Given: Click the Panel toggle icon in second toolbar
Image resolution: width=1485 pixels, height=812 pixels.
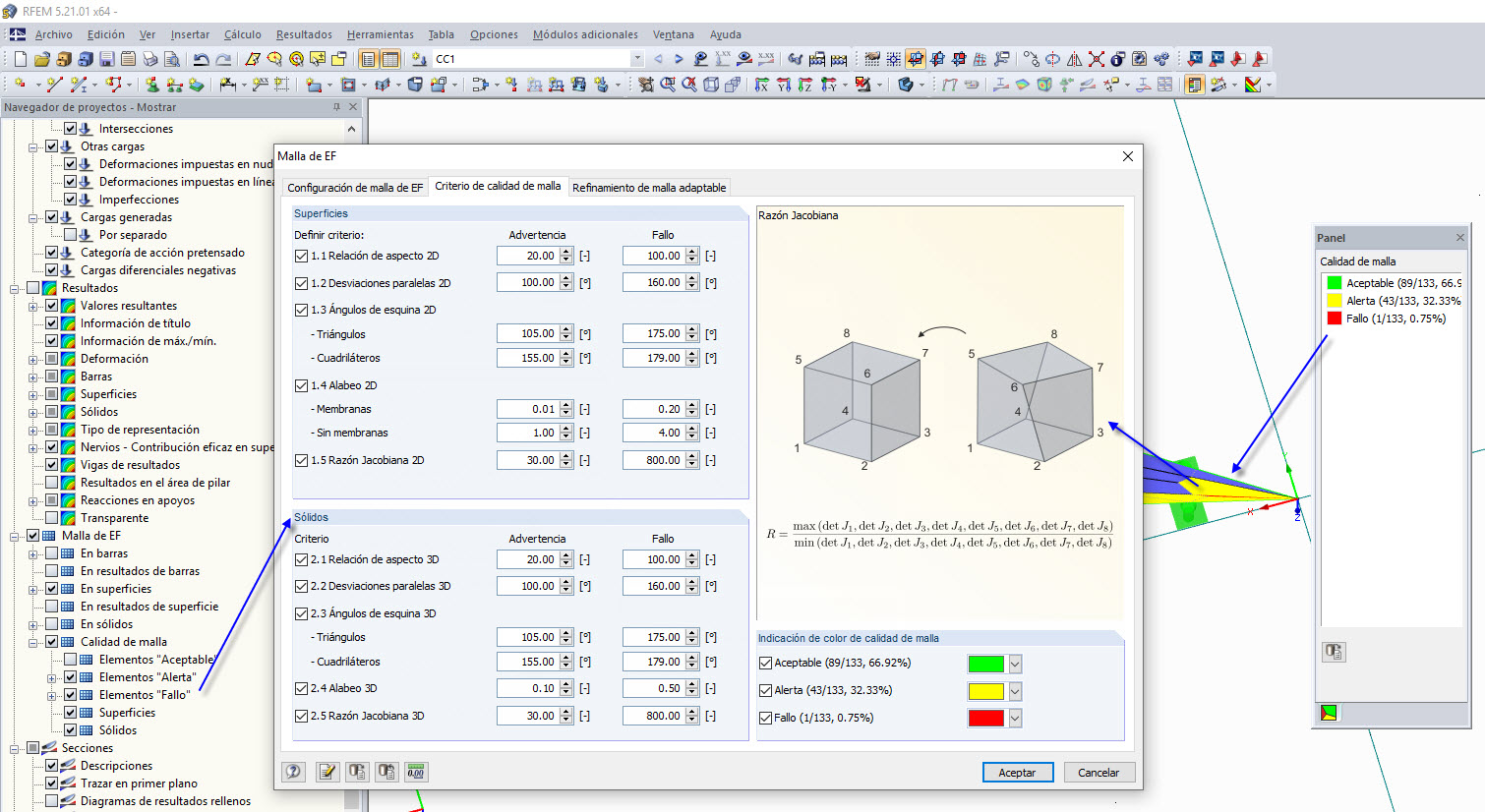Looking at the screenshot, I should 1195,86.
